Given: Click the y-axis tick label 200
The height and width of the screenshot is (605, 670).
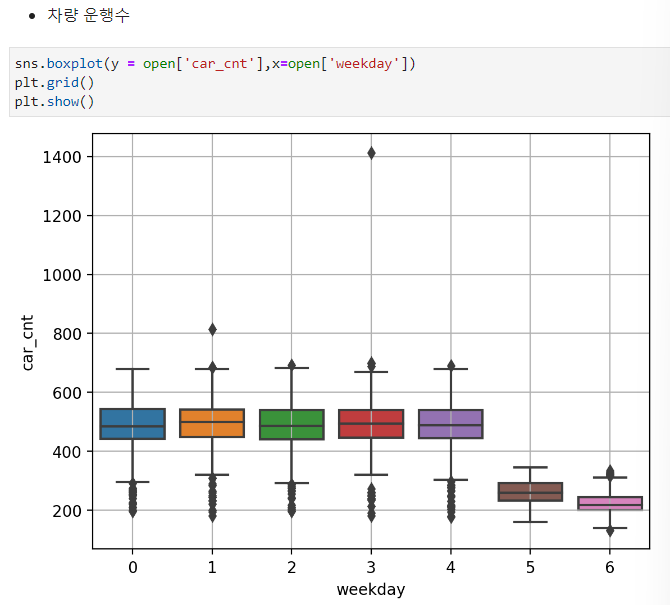Looking at the screenshot, I should 67,511.
